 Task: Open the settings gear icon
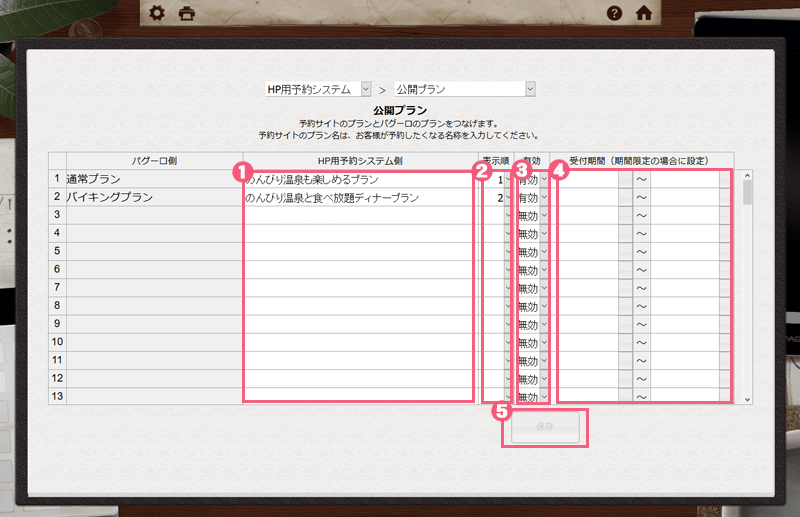pos(157,13)
